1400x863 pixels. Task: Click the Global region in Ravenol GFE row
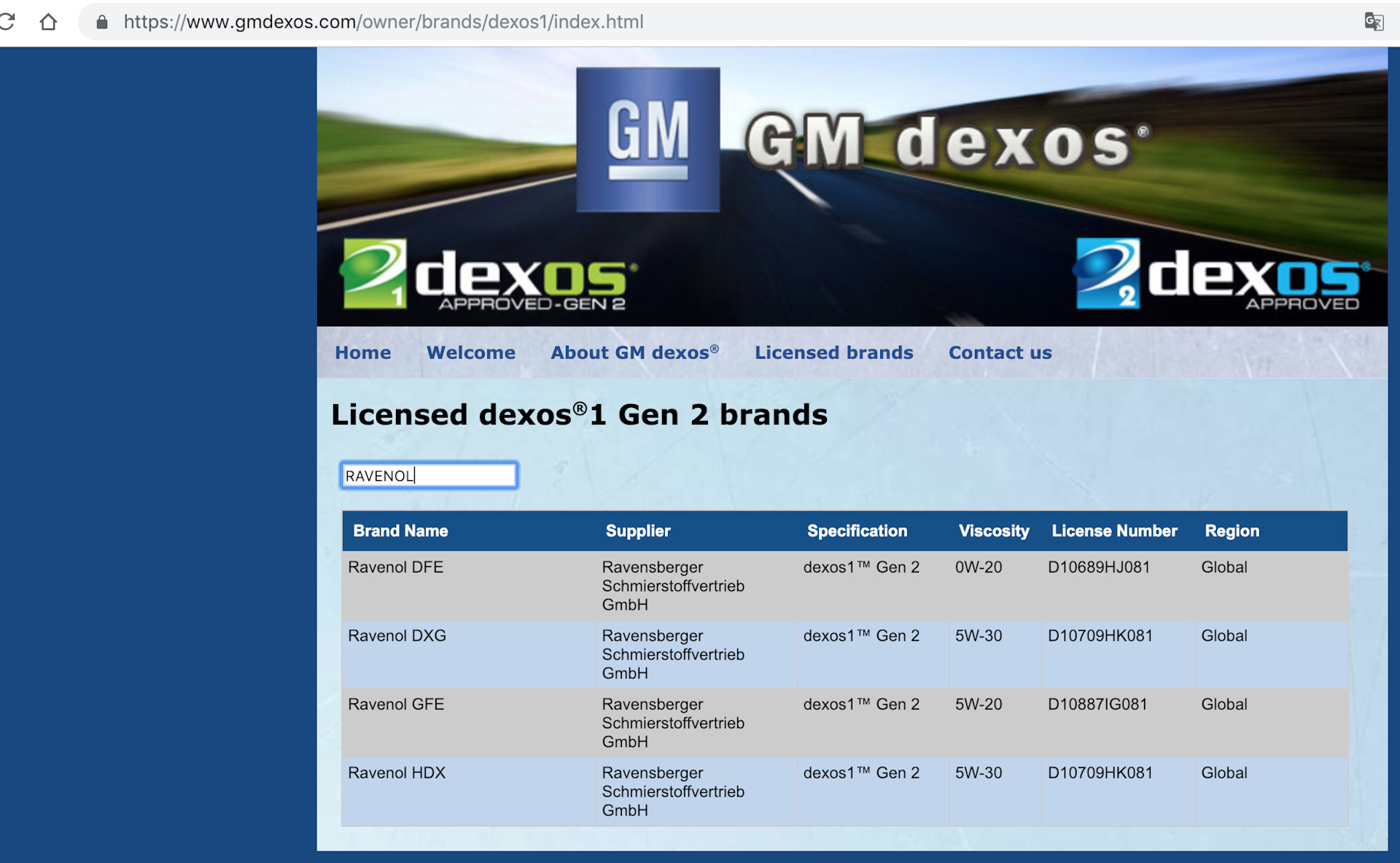tap(1224, 705)
